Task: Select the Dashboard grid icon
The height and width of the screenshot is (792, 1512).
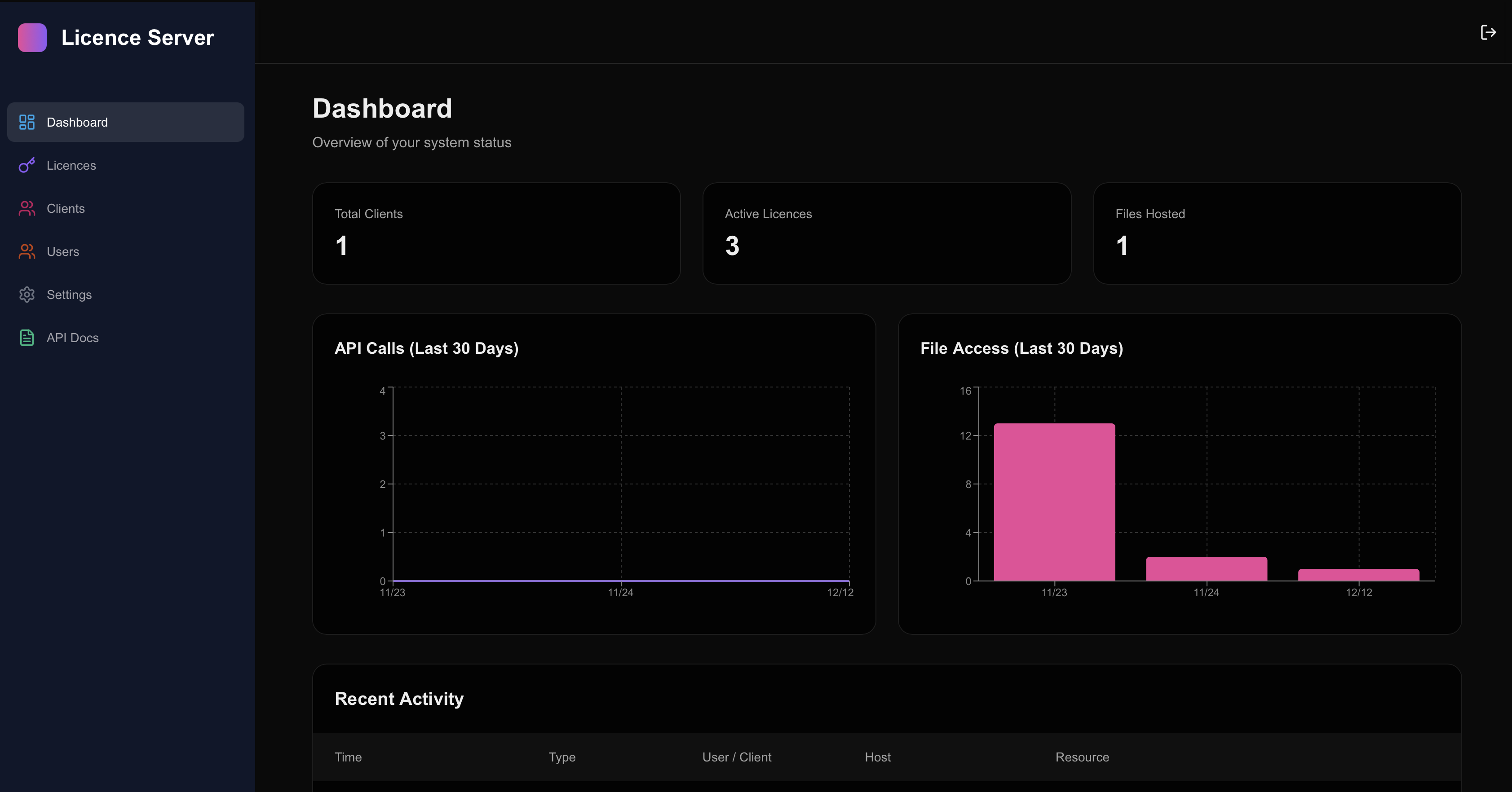Action: tap(27, 122)
